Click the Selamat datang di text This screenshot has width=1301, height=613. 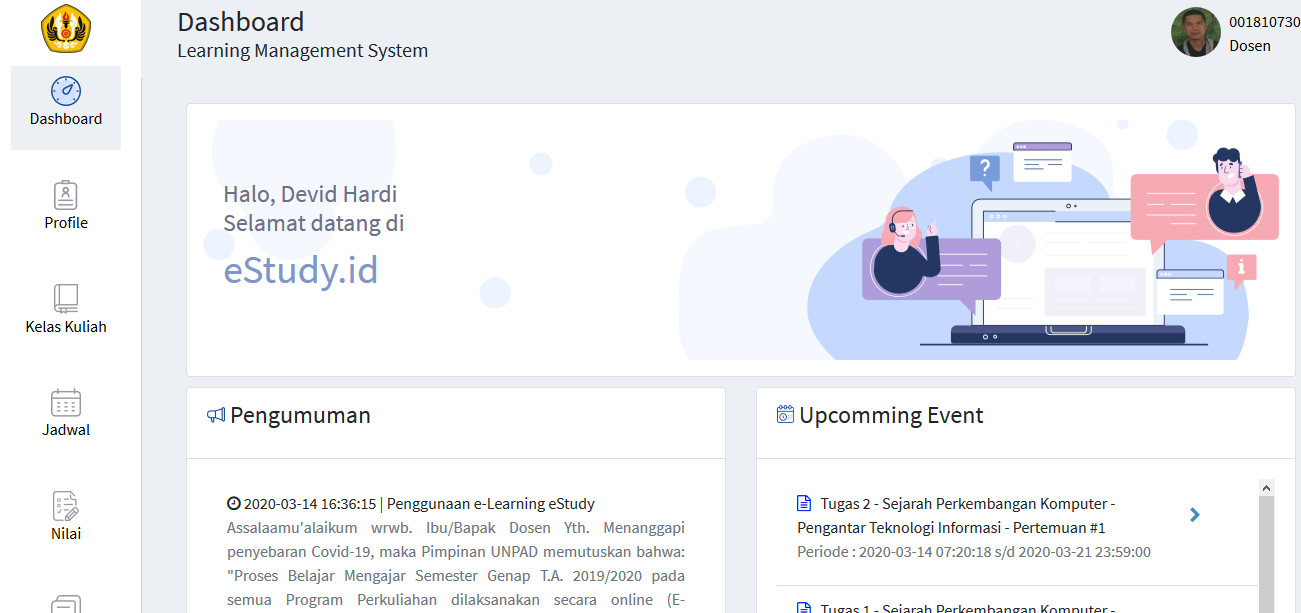[x=314, y=223]
